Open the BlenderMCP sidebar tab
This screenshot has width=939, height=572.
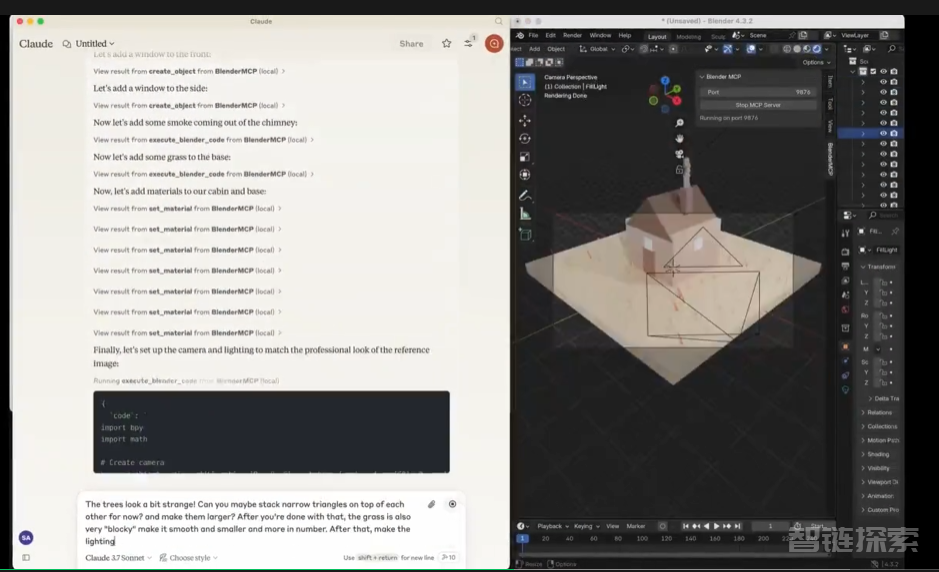point(830,159)
